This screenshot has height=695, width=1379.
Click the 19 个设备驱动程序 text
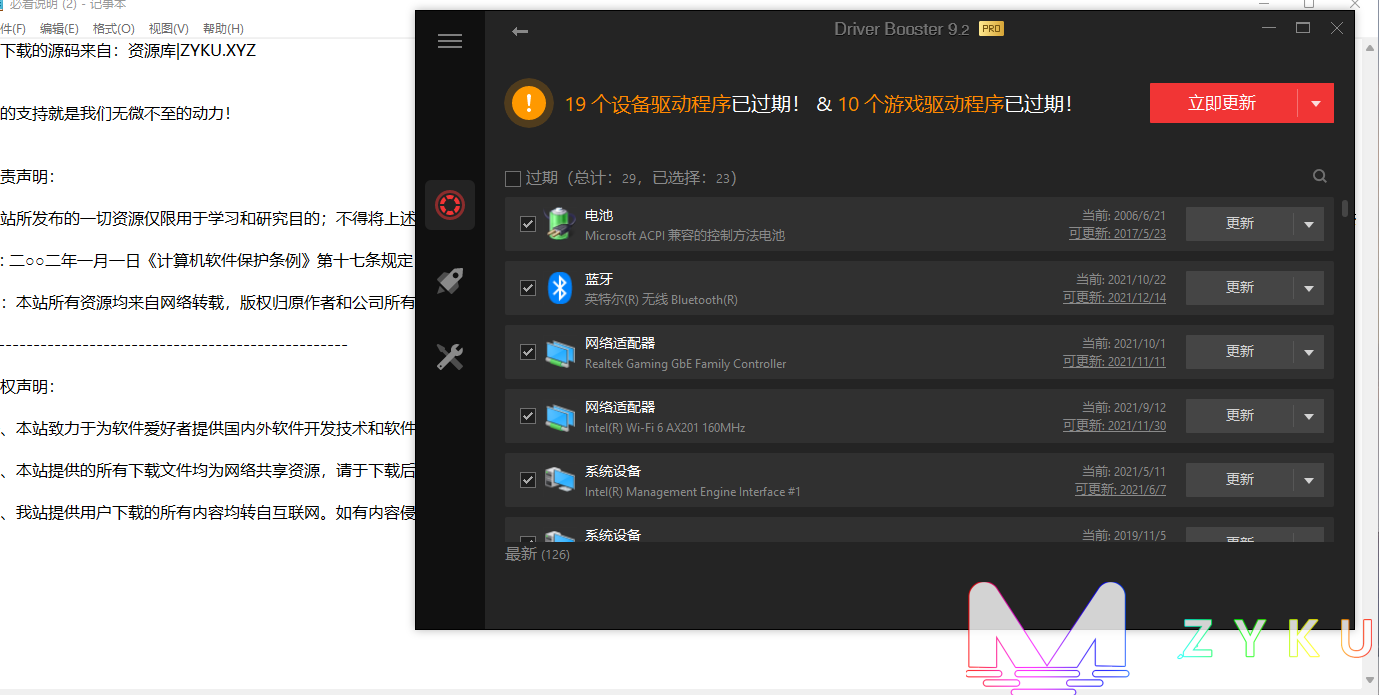click(648, 104)
